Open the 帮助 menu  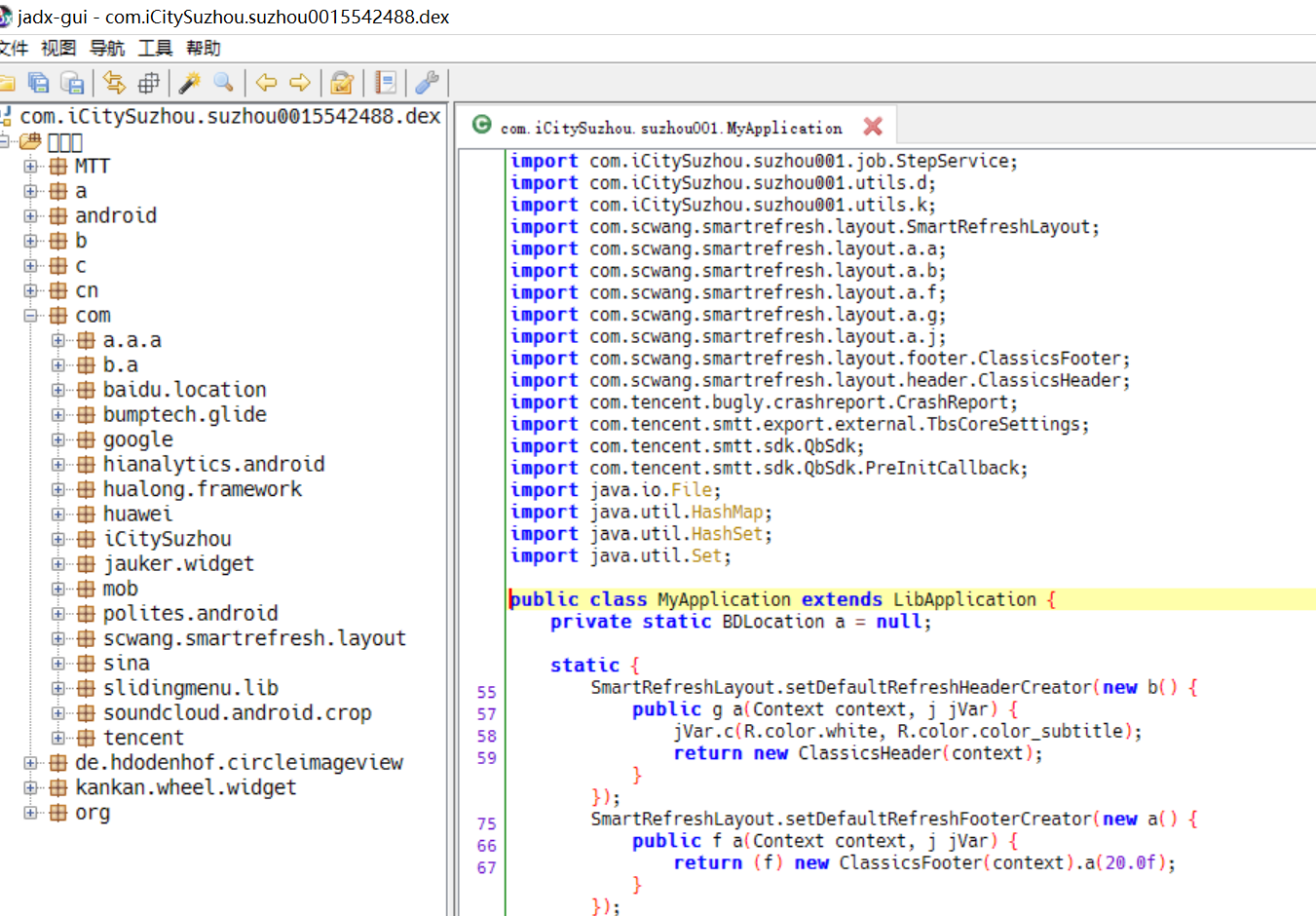click(204, 48)
